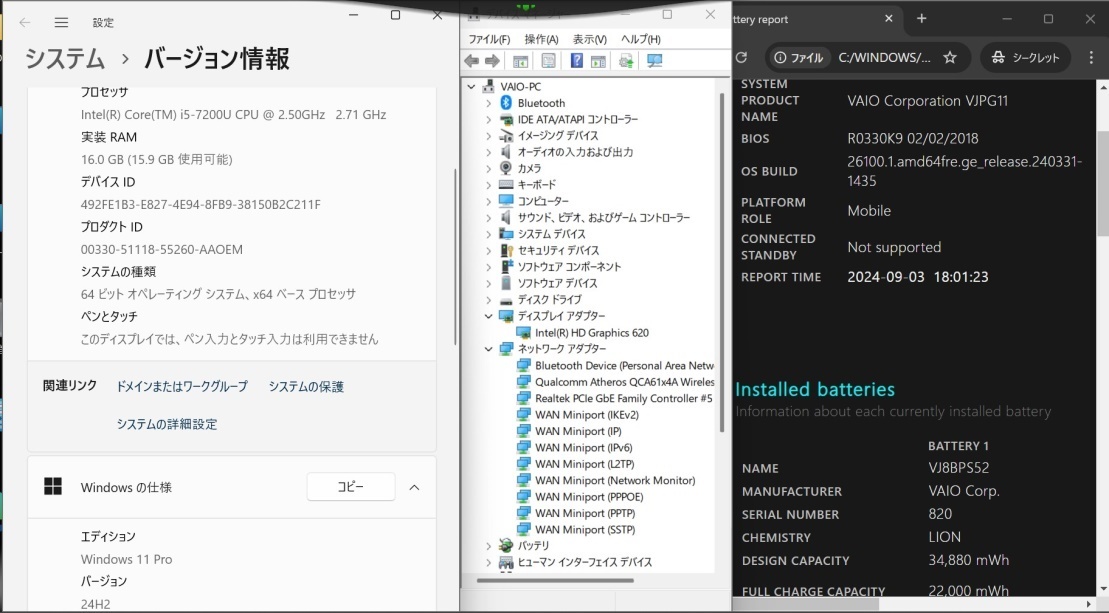1109x613 pixels.
Task: Expand the Bluetooth category
Action: tap(489, 103)
